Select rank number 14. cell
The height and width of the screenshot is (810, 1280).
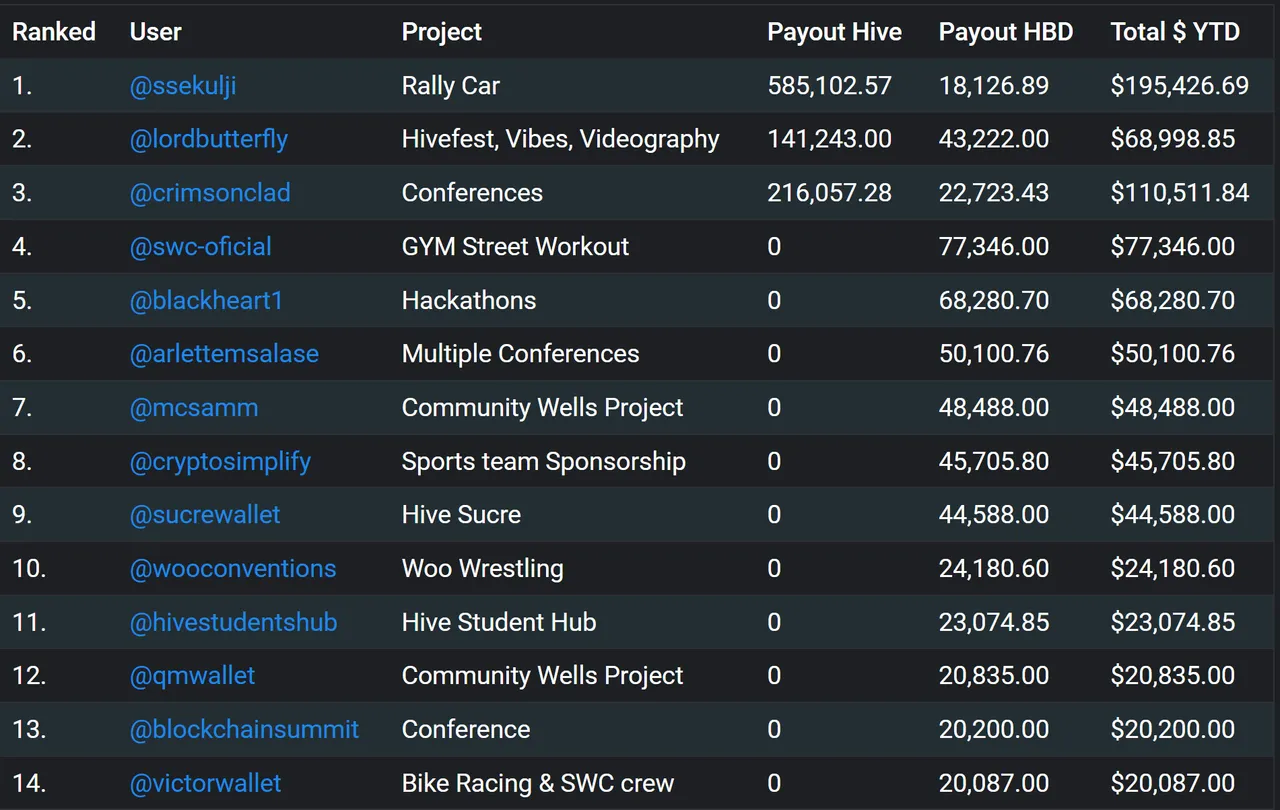point(29,783)
